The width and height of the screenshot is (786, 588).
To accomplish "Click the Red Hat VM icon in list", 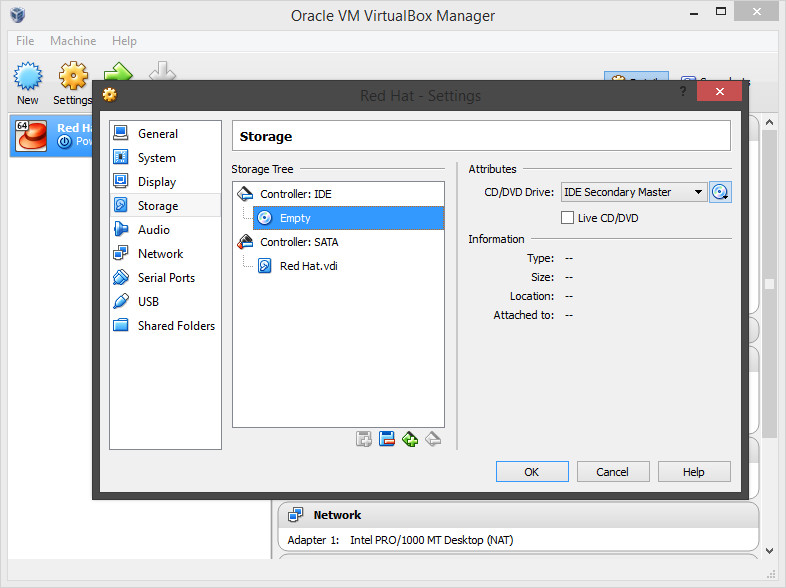I will (x=31, y=135).
